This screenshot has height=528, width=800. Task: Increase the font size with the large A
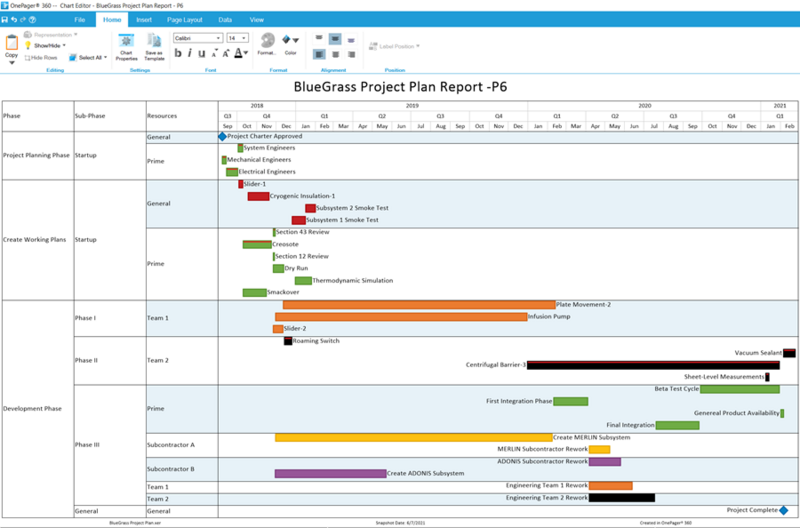(226, 53)
